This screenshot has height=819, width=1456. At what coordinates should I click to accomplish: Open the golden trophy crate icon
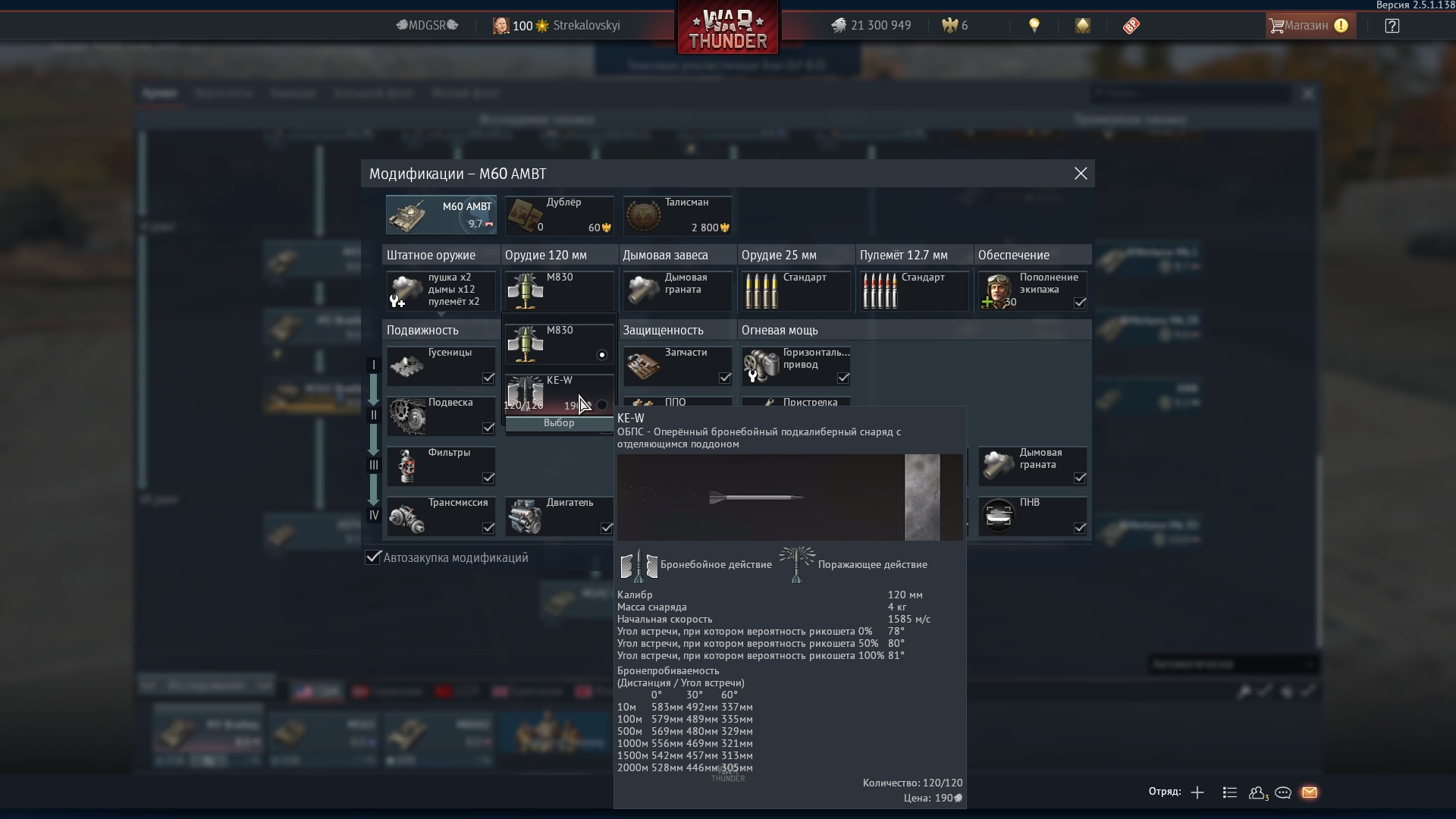pyautogui.click(x=1083, y=25)
